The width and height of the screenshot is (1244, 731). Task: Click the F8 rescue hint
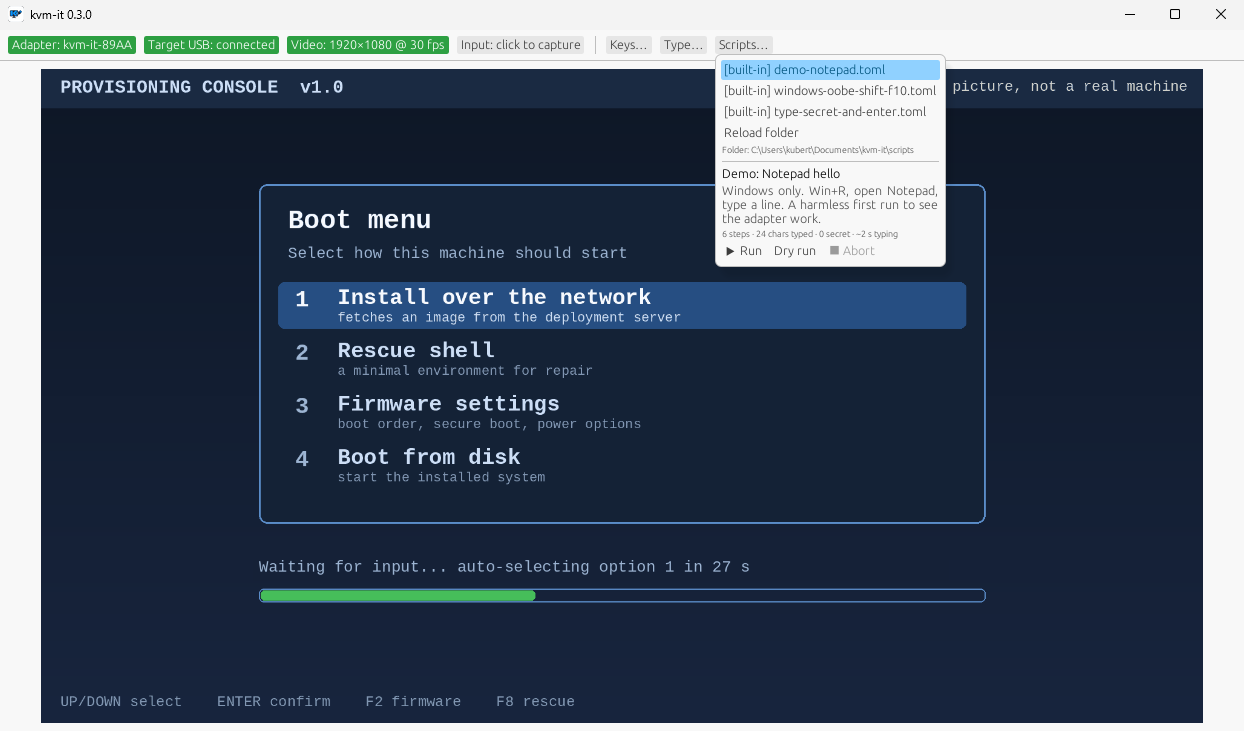click(x=535, y=702)
